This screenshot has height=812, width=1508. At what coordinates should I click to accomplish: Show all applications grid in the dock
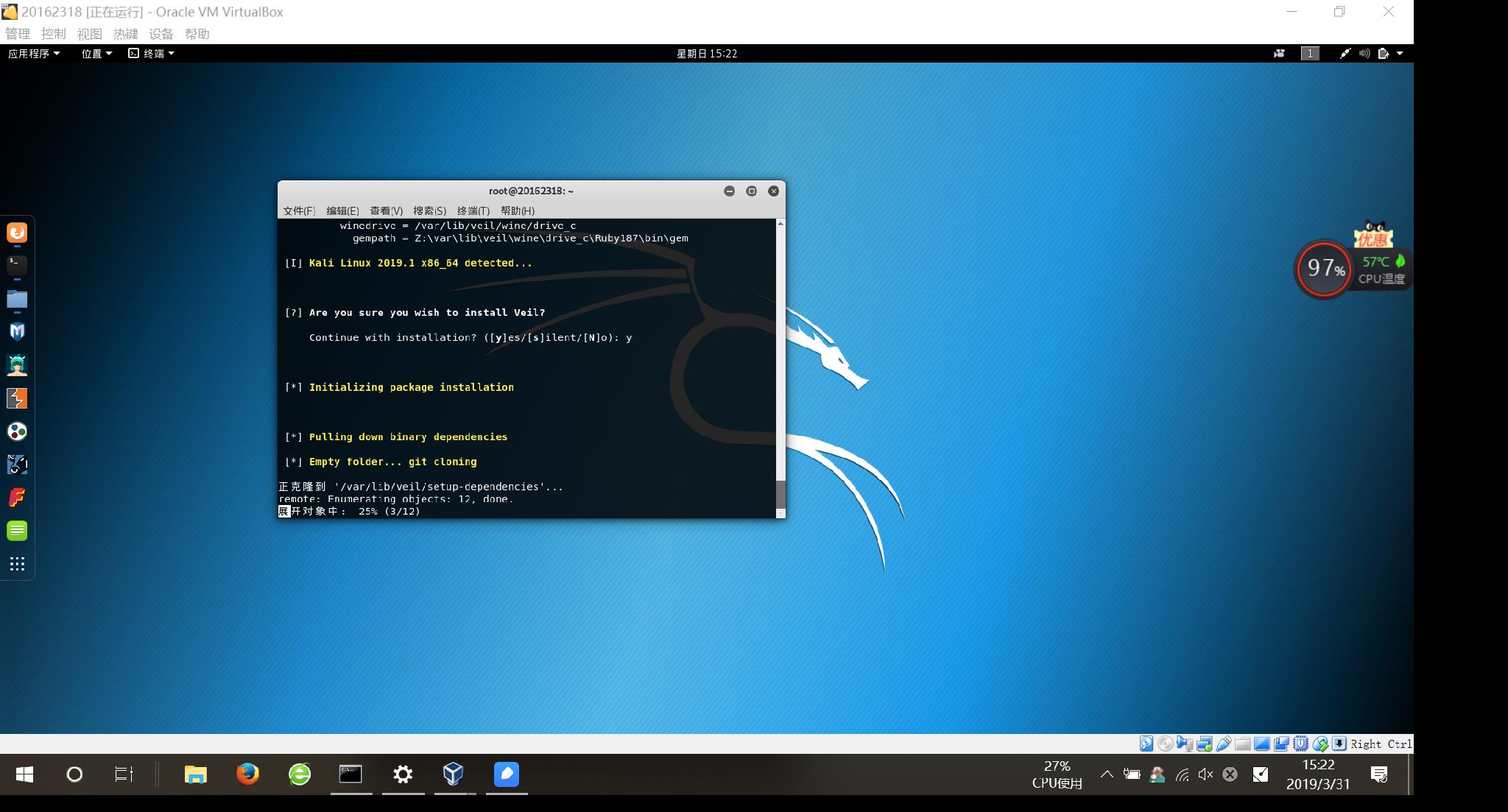pos(17,564)
